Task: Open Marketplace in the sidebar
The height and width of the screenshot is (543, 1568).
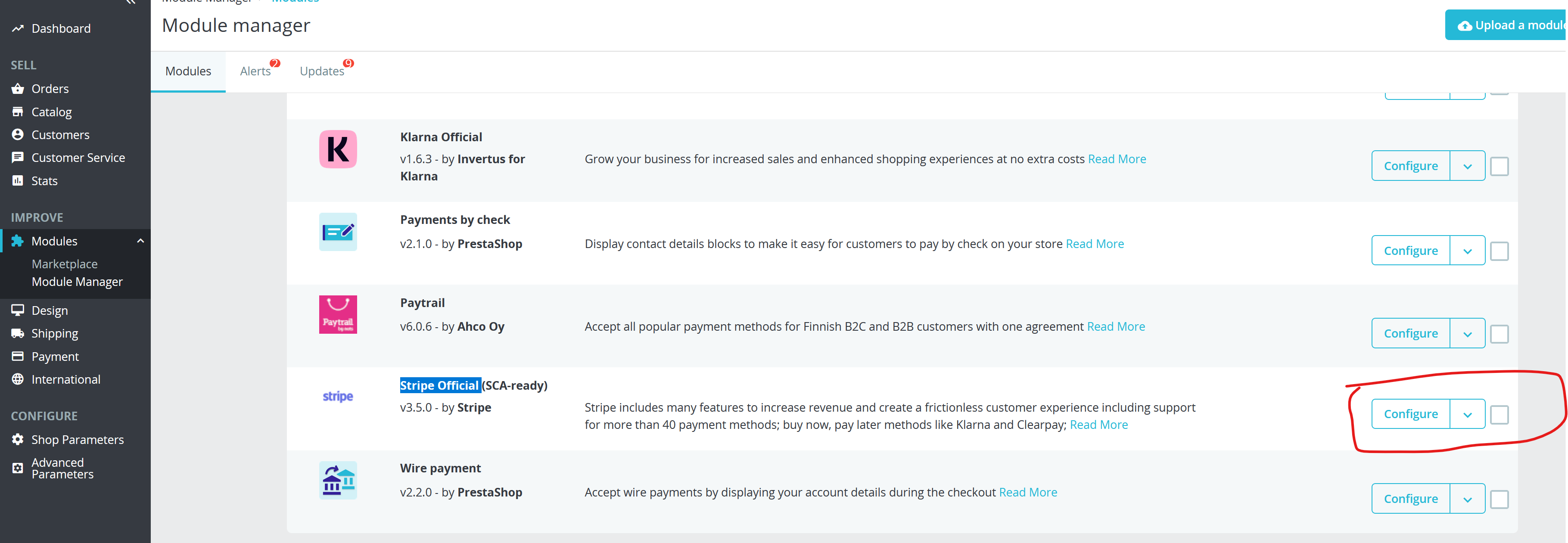Action: [65, 264]
